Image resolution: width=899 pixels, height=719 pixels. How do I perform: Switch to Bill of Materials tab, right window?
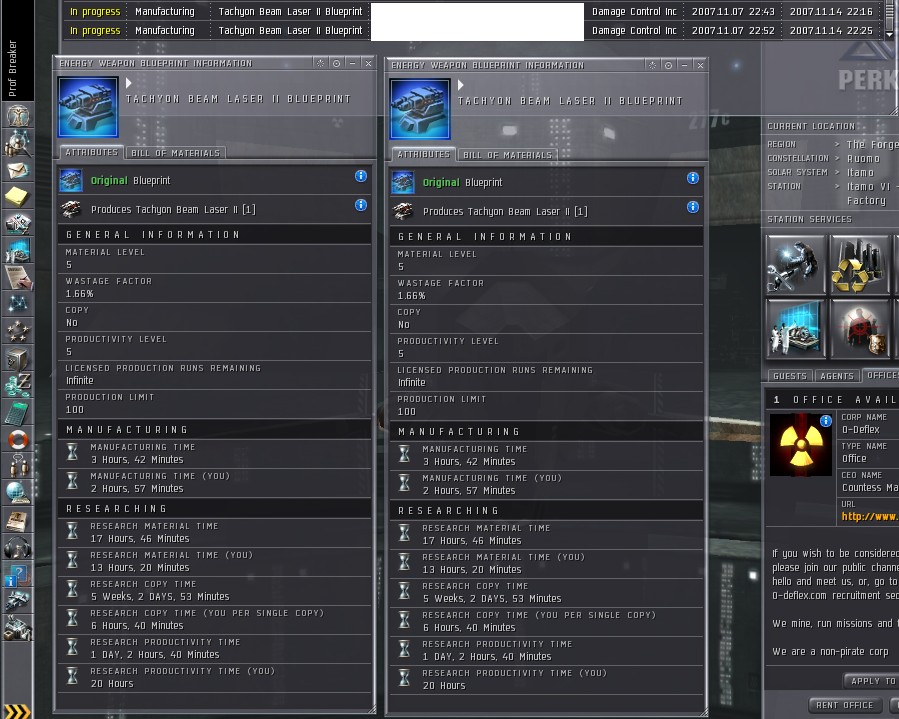(x=507, y=155)
